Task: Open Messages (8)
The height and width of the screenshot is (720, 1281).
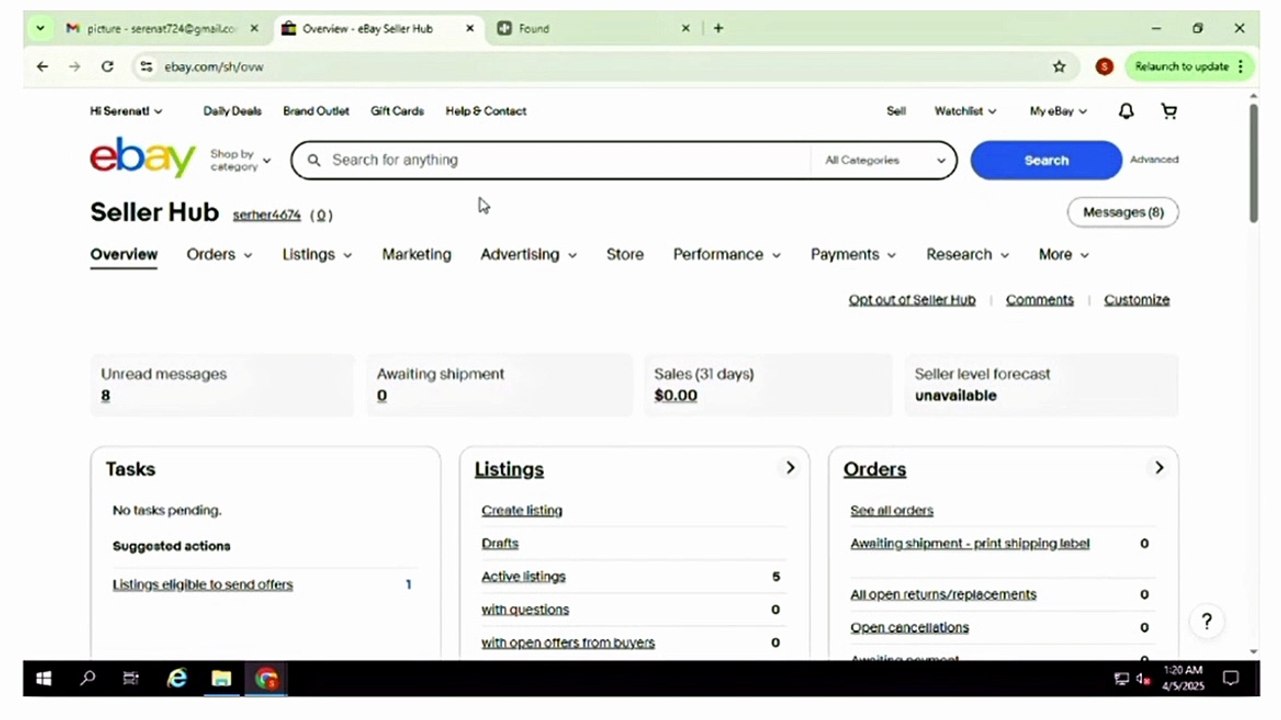Action: (x=1123, y=212)
